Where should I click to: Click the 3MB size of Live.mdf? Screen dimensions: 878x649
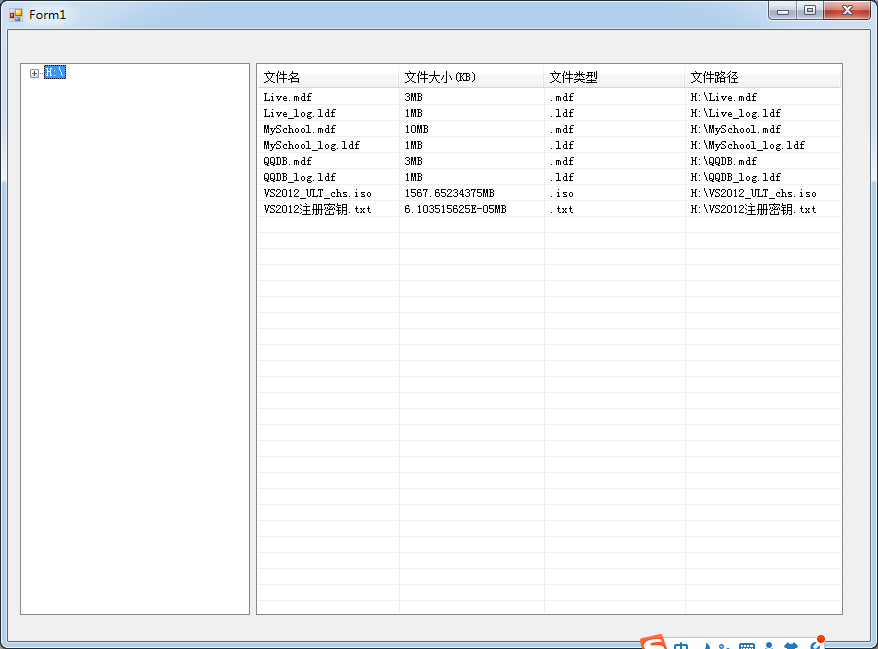click(413, 97)
